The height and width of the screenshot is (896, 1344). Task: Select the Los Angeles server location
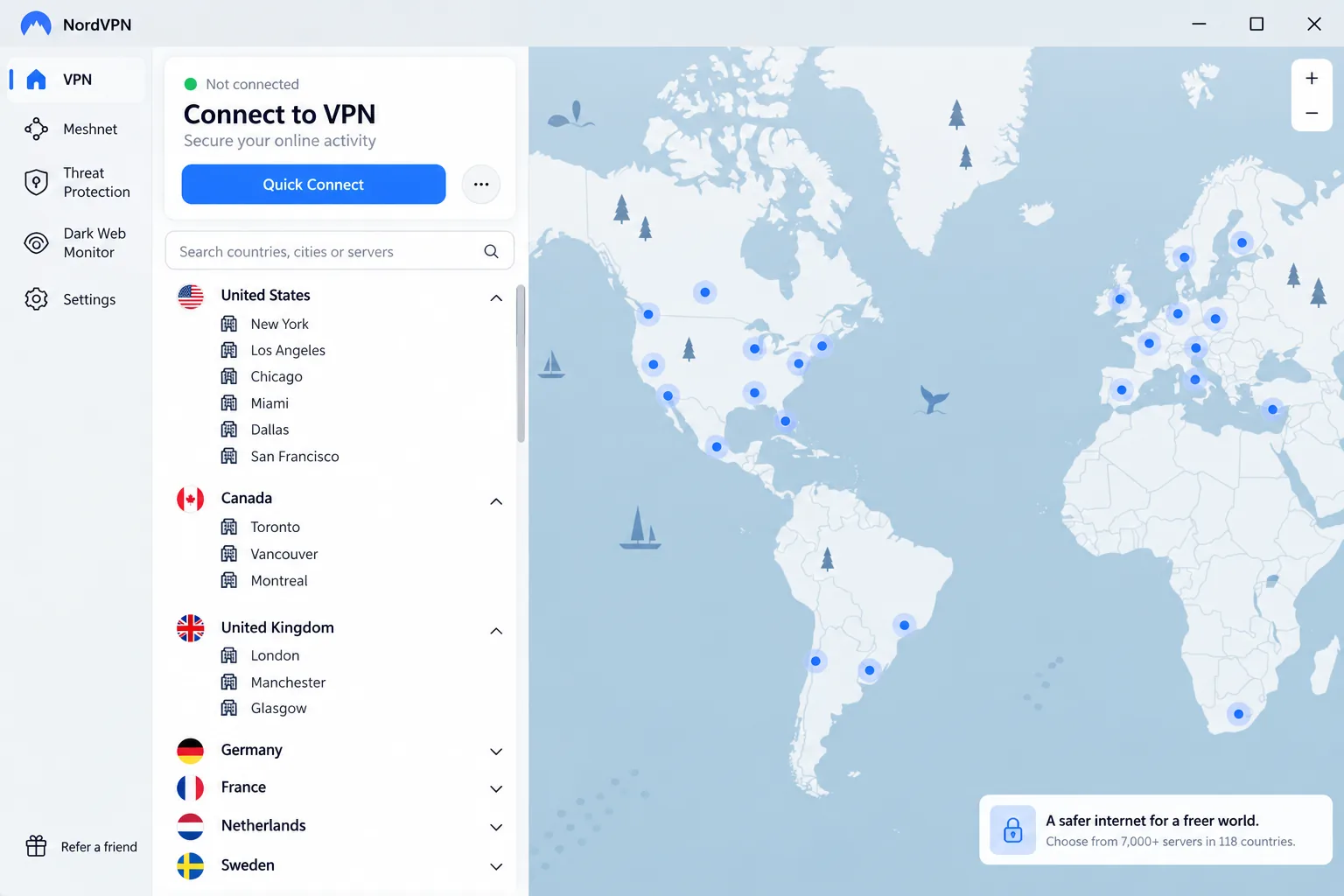(x=288, y=350)
